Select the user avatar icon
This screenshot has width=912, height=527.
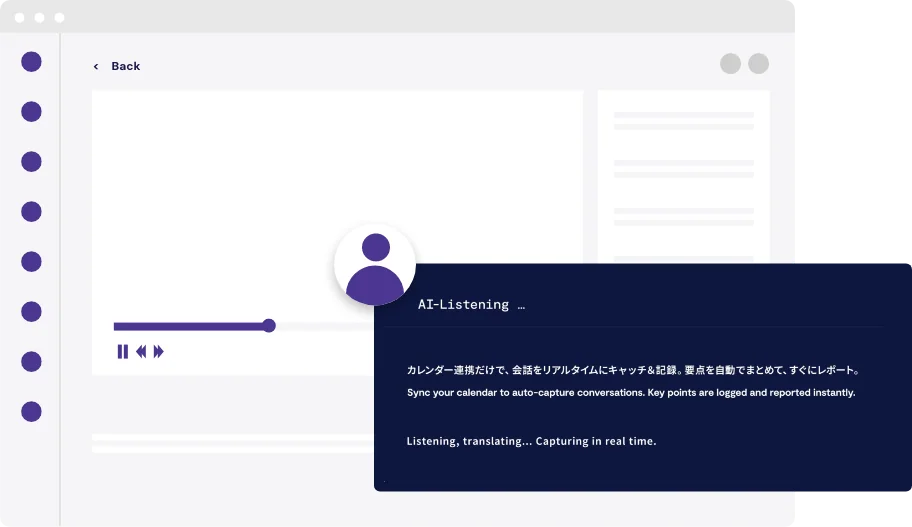[x=375, y=265]
